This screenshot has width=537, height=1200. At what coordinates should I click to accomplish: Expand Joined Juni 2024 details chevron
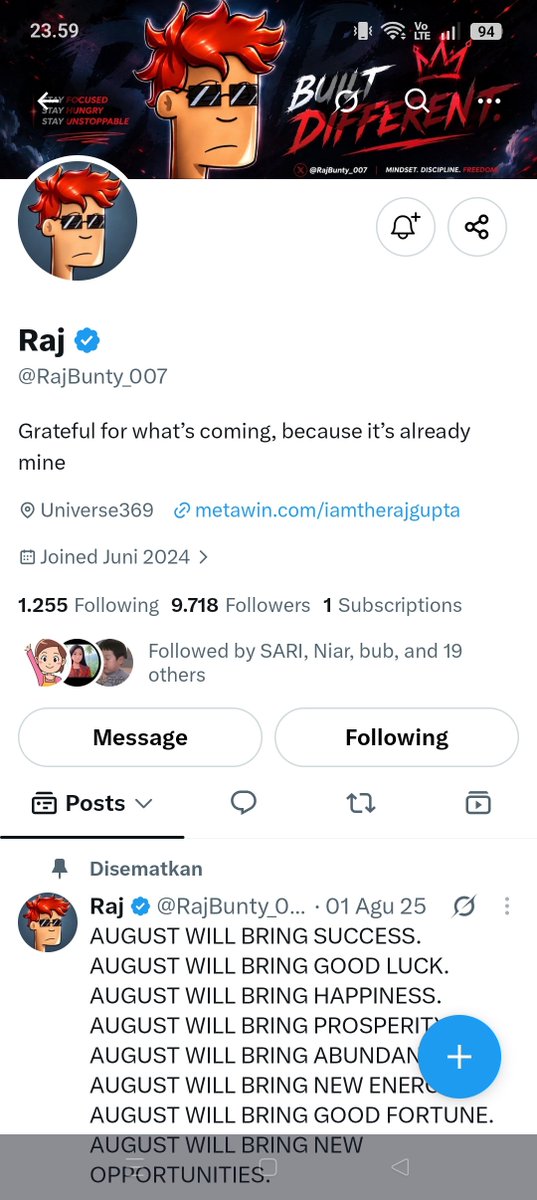pos(204,557)
